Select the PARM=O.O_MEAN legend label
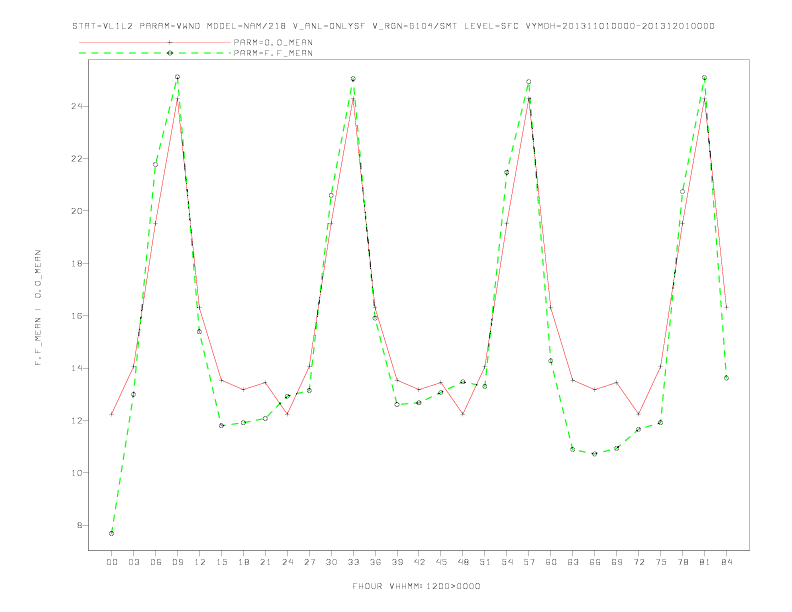 (273, 42)
